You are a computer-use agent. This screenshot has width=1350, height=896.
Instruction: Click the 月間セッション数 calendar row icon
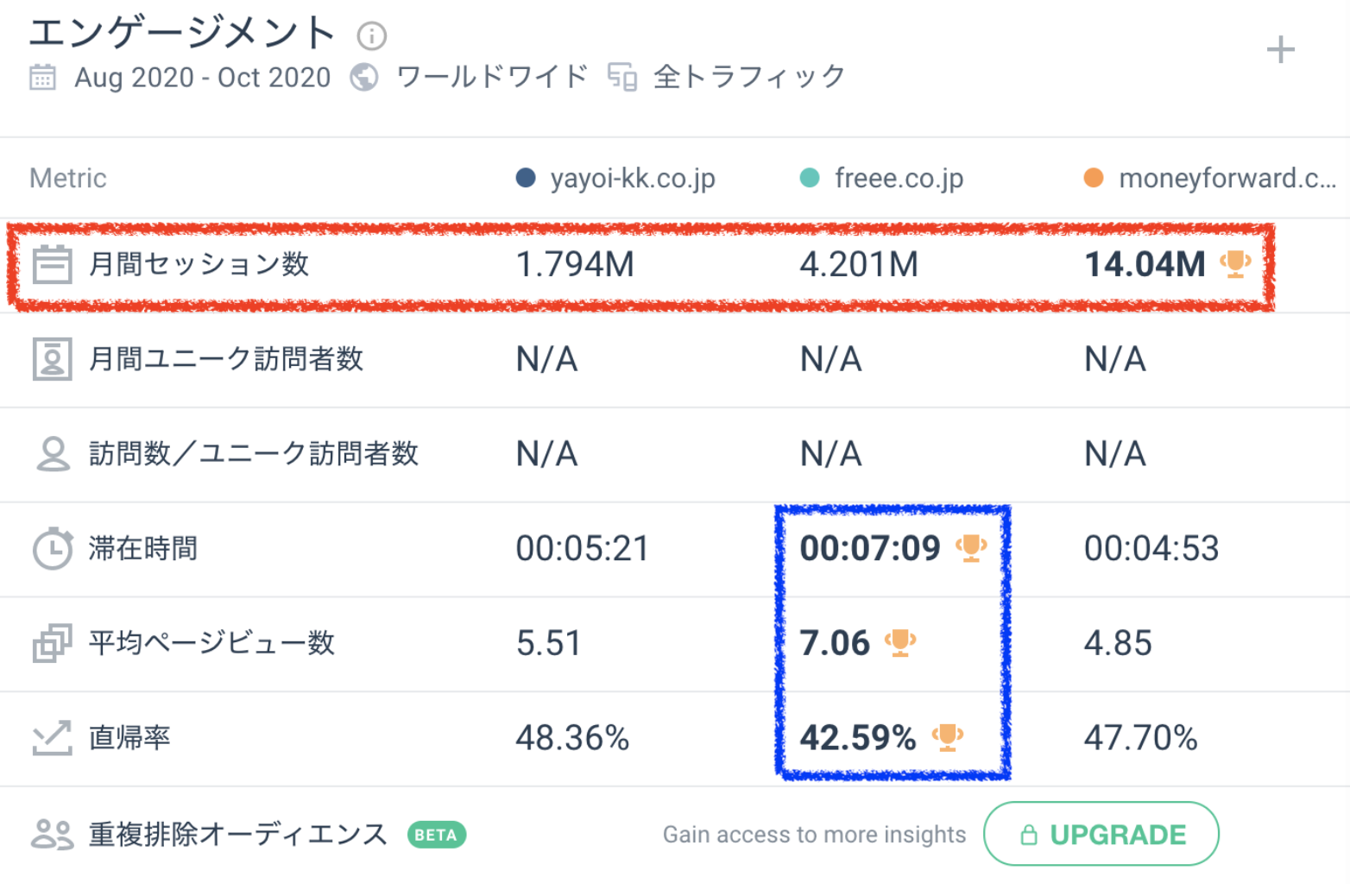pyautogui.click(x=53, y=265)
